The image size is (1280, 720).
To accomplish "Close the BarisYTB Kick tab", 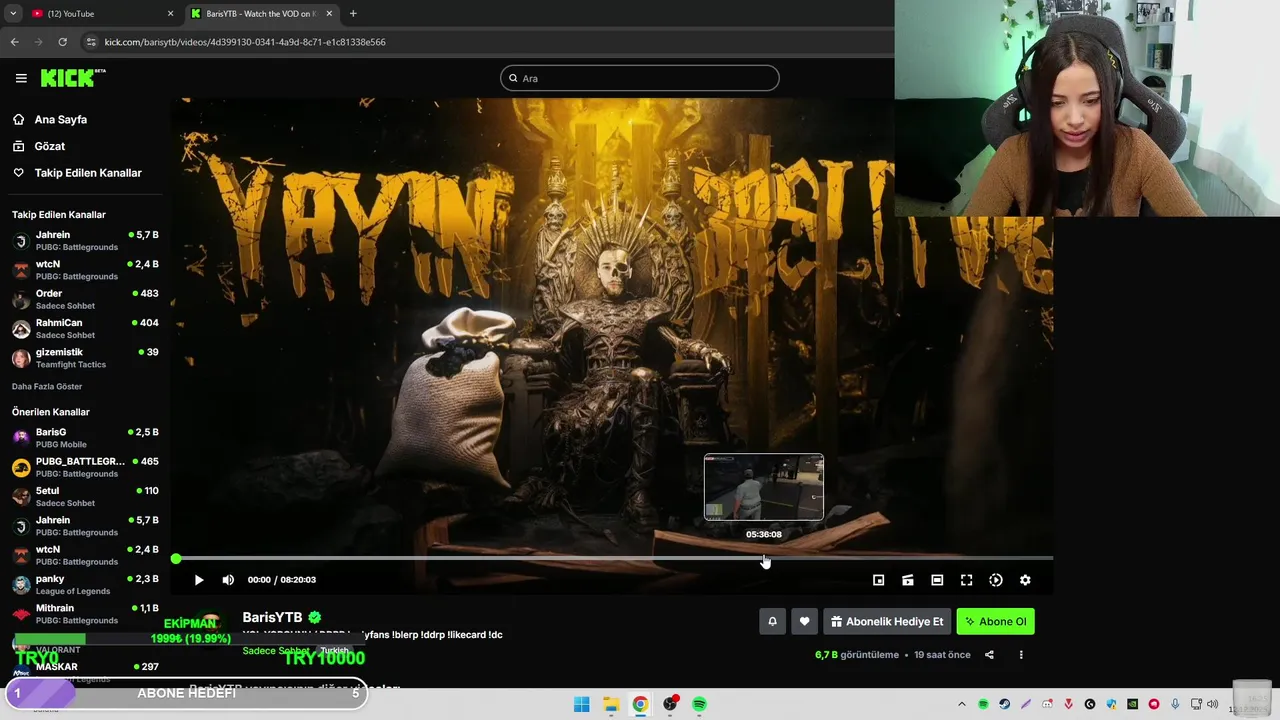I will [x=329, y=14].
